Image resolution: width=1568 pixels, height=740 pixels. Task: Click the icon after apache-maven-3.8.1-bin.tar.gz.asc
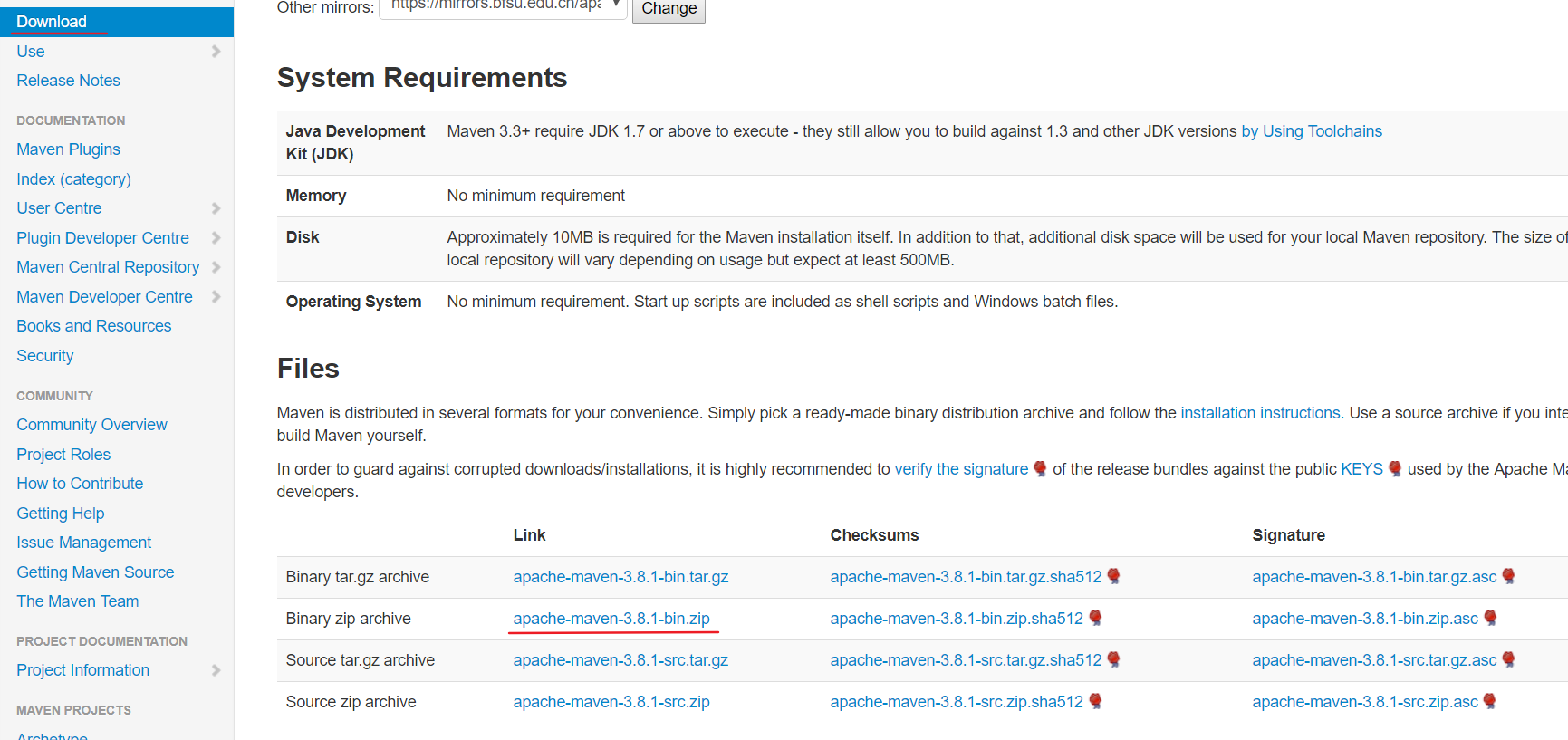click(x=1509, y=577)
